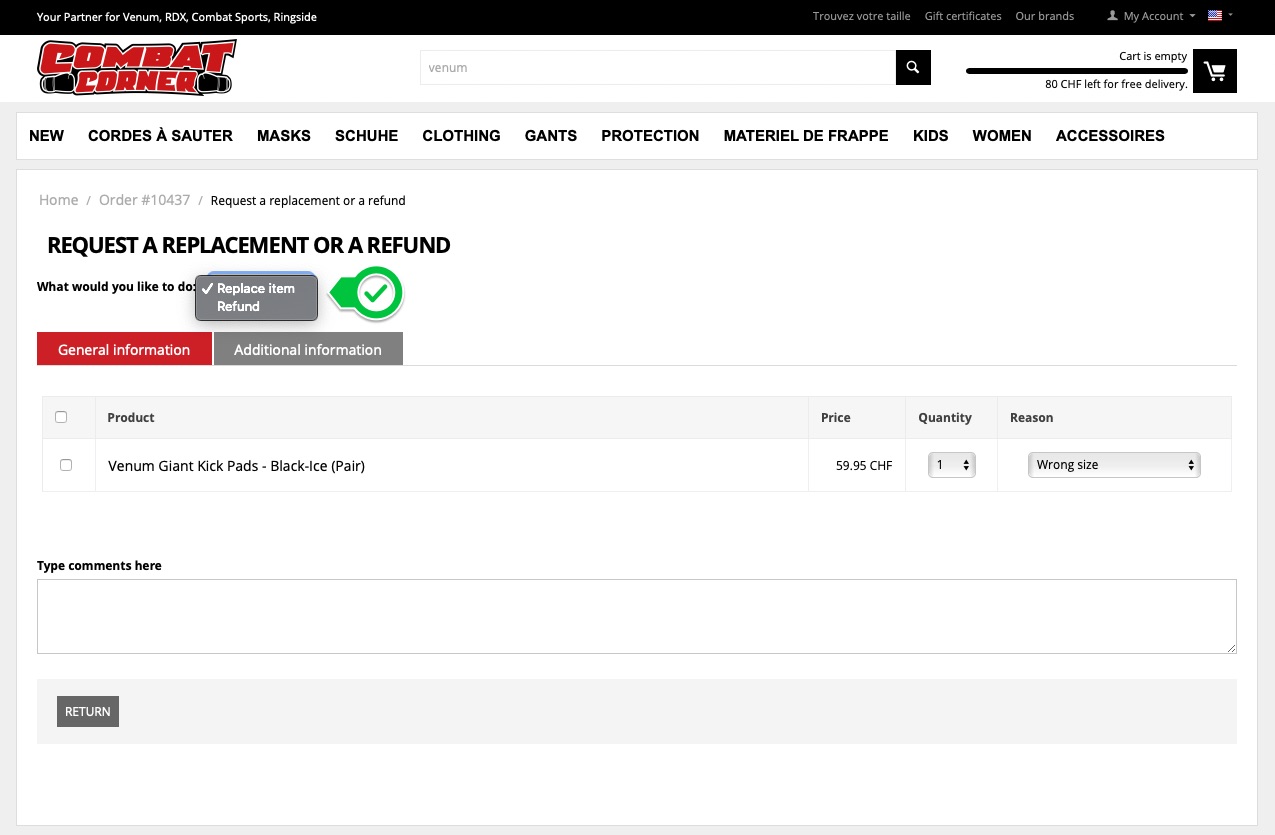The image size is (1275, 835).
Task: Open the PROTECTION category
Action: (650, 136)
